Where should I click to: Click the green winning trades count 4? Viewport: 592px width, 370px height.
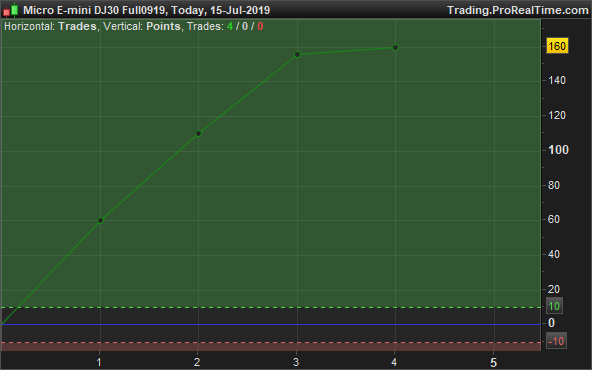230,26
